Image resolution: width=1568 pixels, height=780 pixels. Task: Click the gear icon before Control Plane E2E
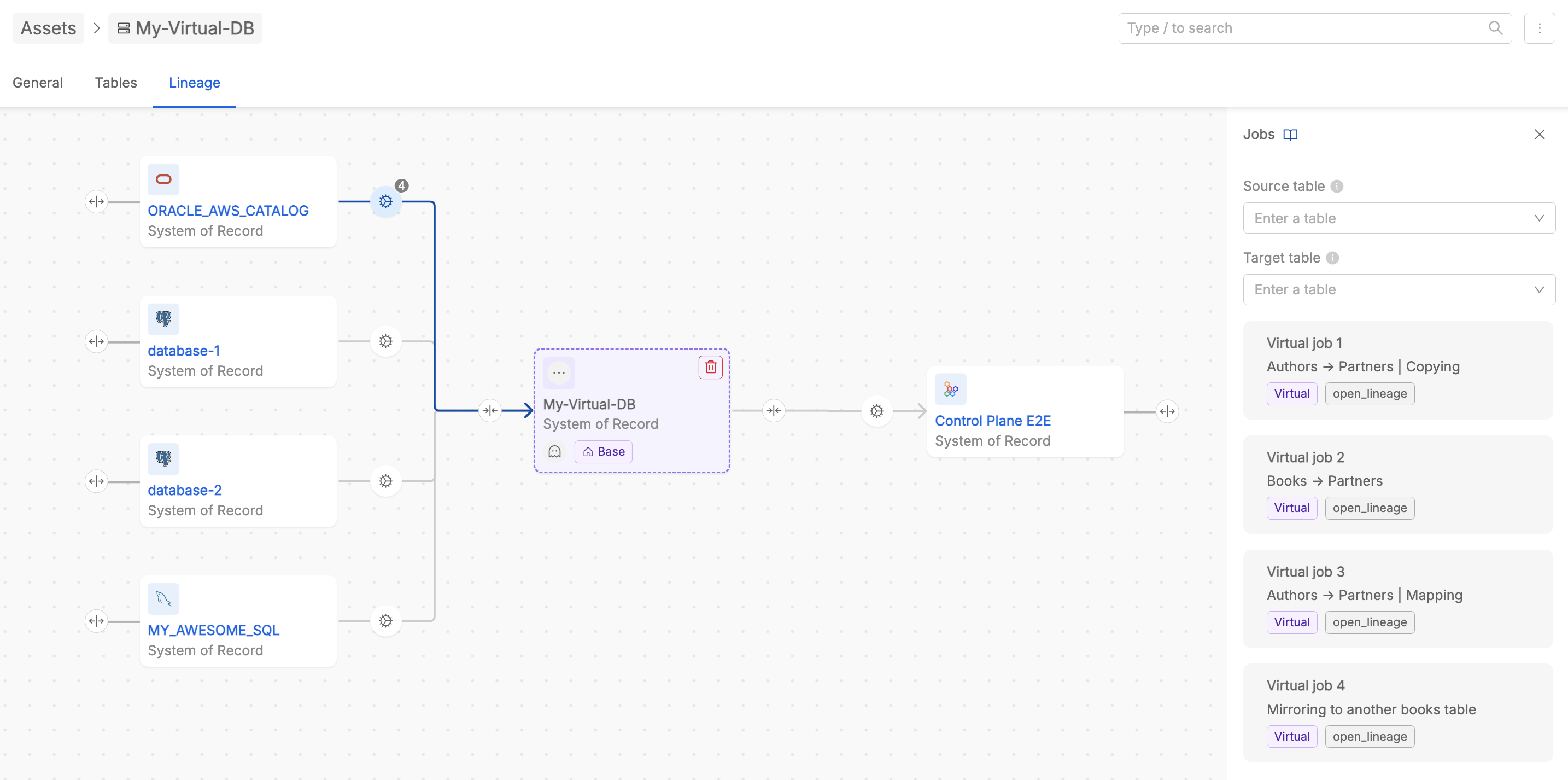[876, 411]
